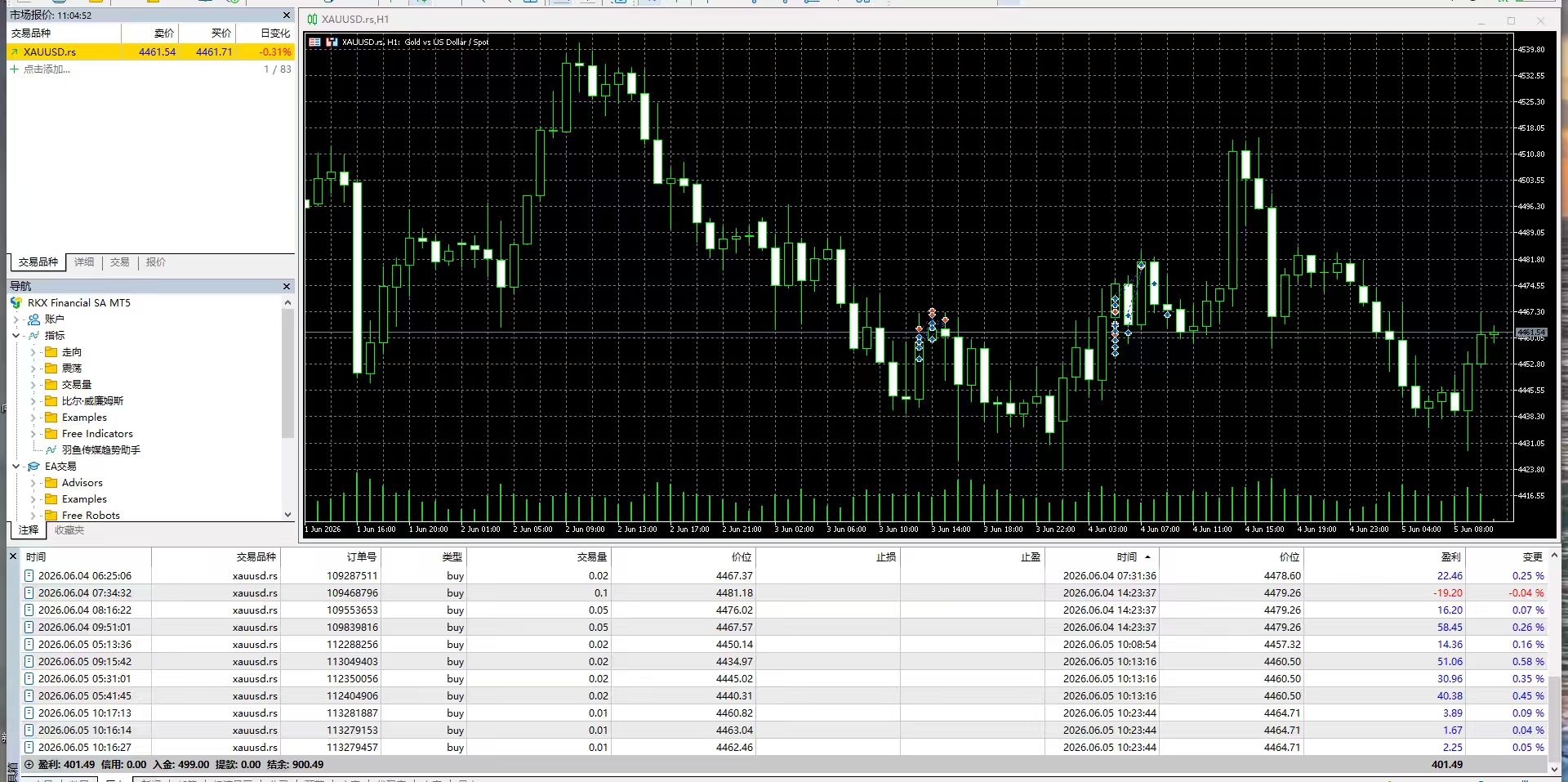Click order 109468796 document icon
This screenshot has height=782, width=1568.
pos(29,593)
